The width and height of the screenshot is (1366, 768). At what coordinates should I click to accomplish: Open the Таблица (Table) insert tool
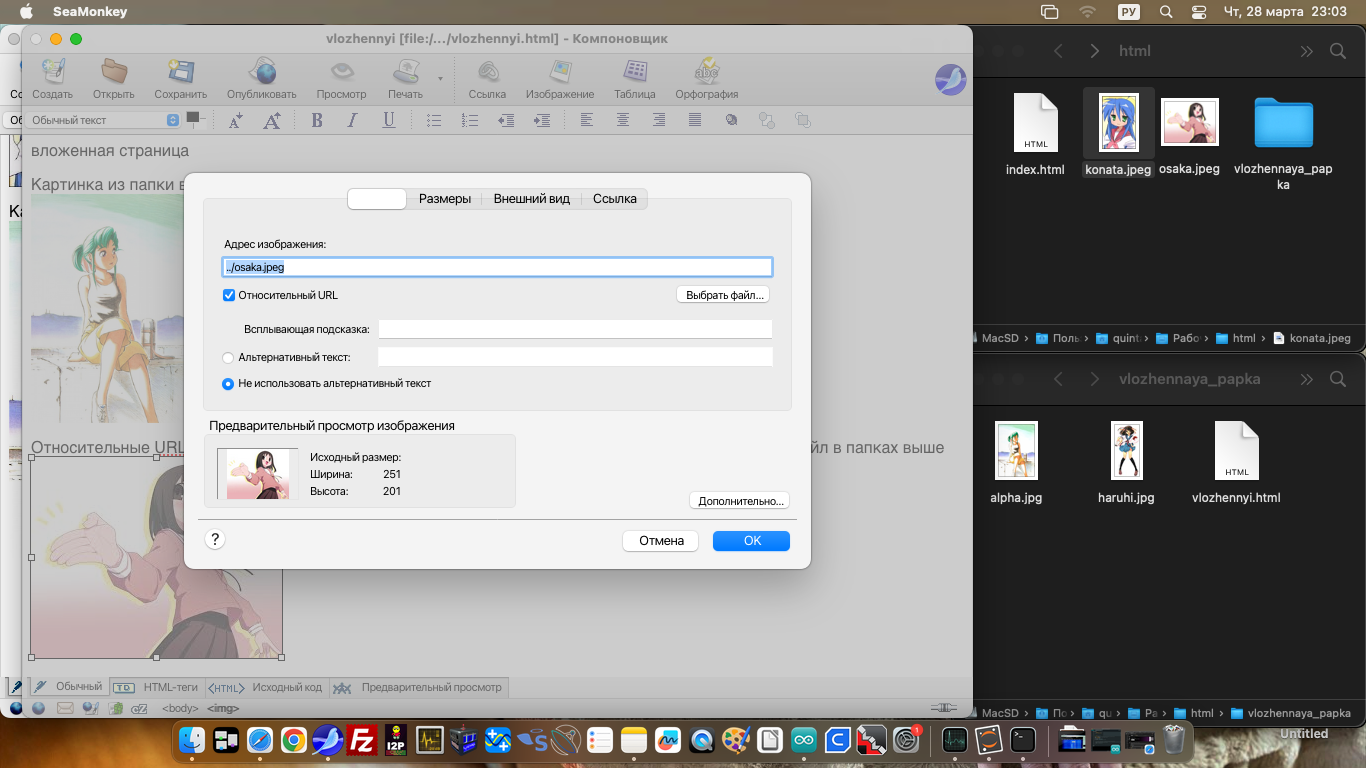pos(634,78)
